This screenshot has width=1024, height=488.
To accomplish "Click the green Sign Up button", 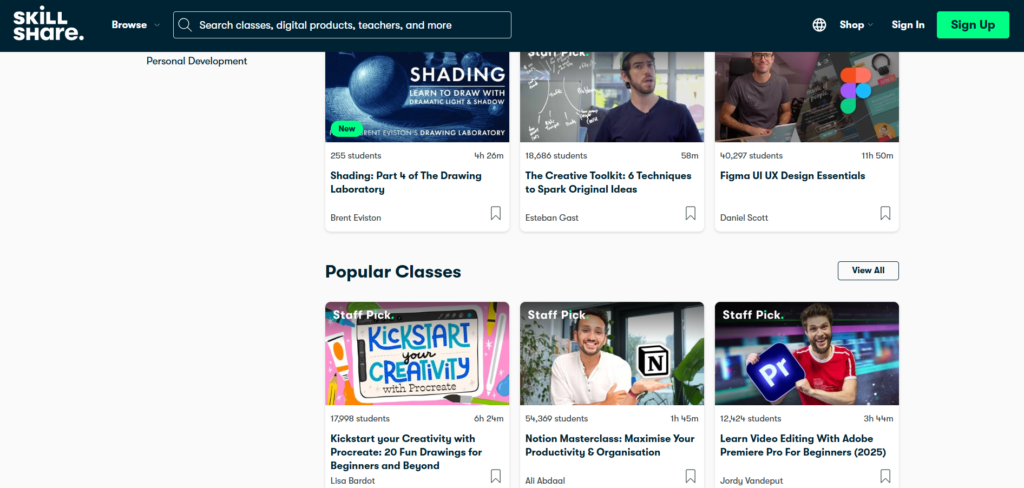I will click(x=972, y=25).
